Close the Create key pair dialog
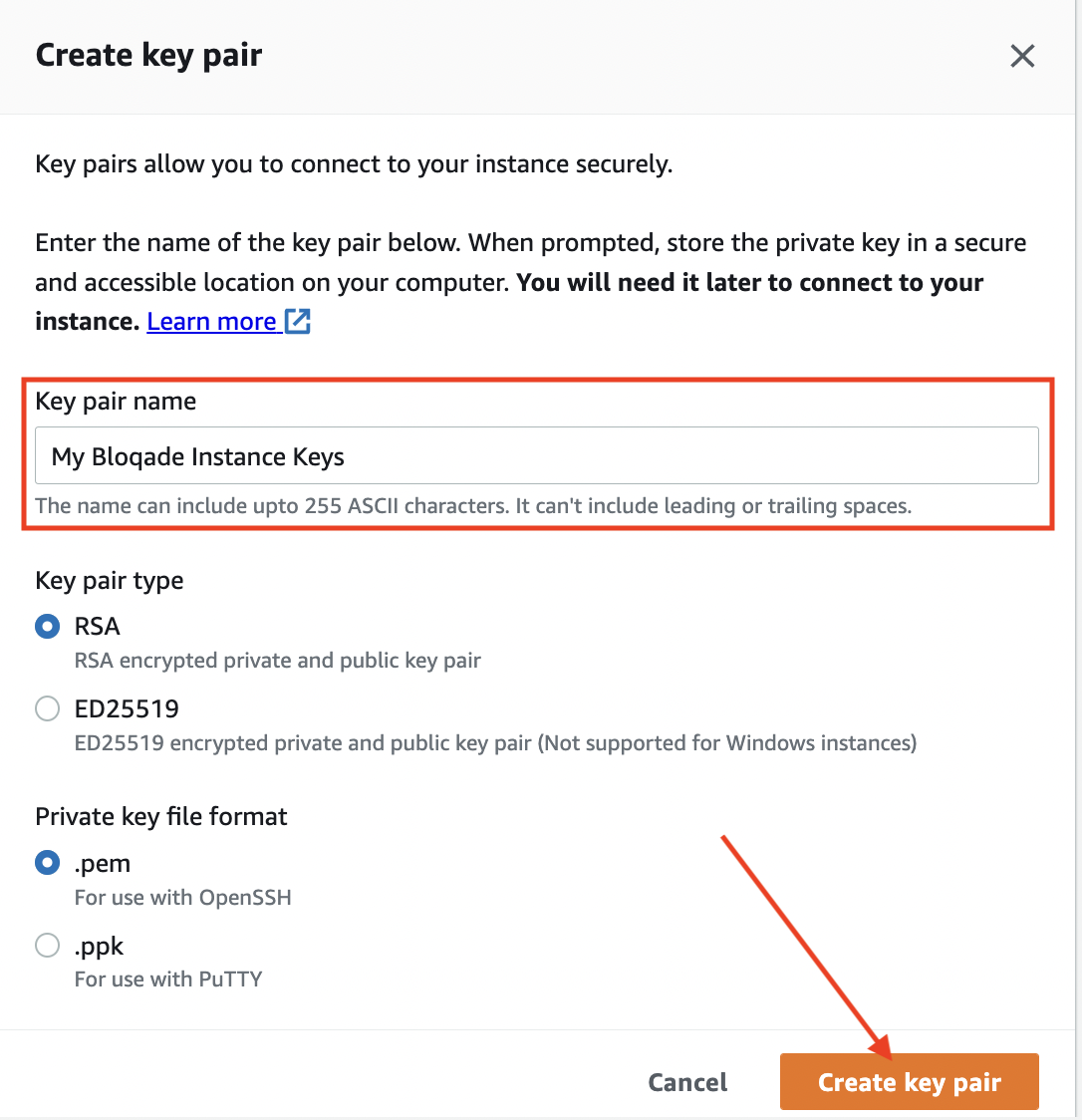 pos(1022,56)
